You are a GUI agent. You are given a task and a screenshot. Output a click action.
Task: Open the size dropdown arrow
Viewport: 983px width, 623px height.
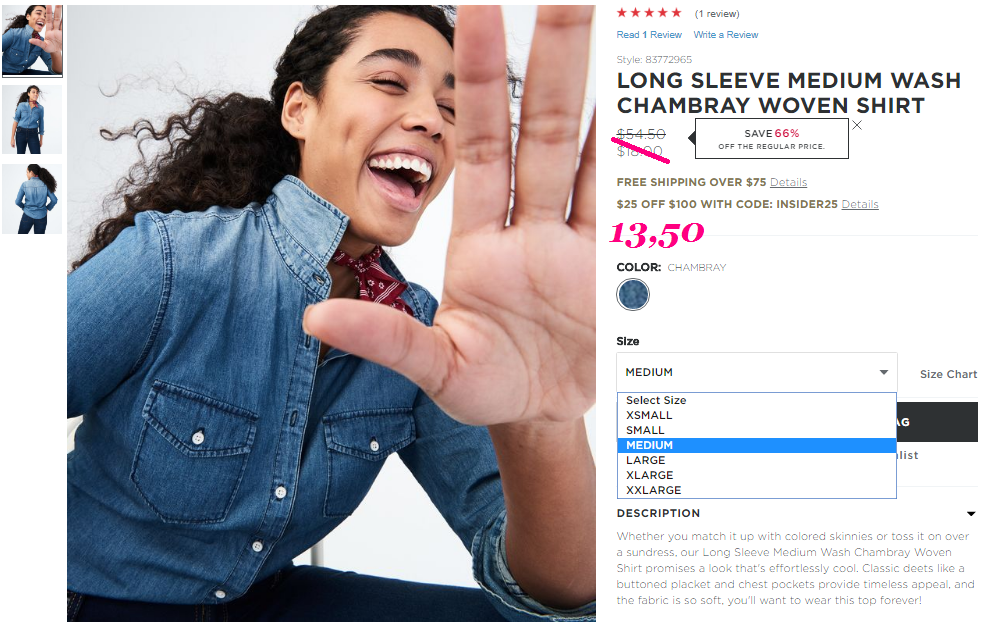click(x=883, y=372)
